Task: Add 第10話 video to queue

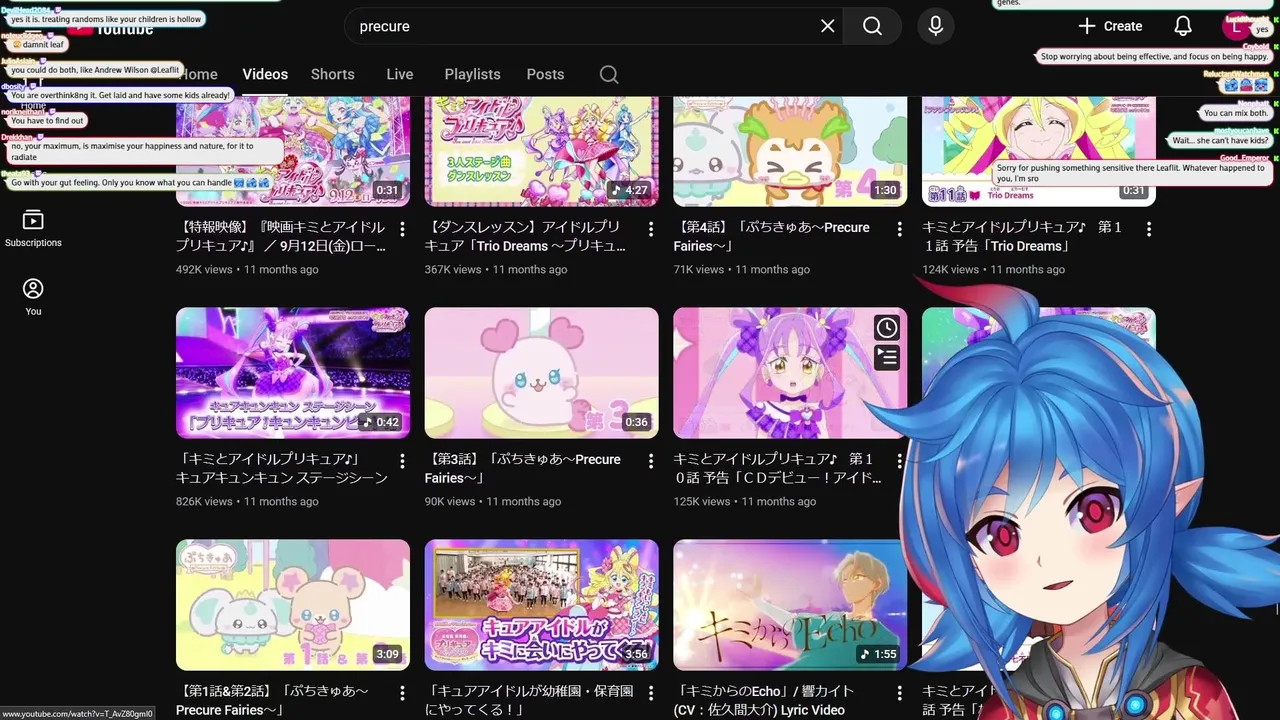Action: coord(887,357)
